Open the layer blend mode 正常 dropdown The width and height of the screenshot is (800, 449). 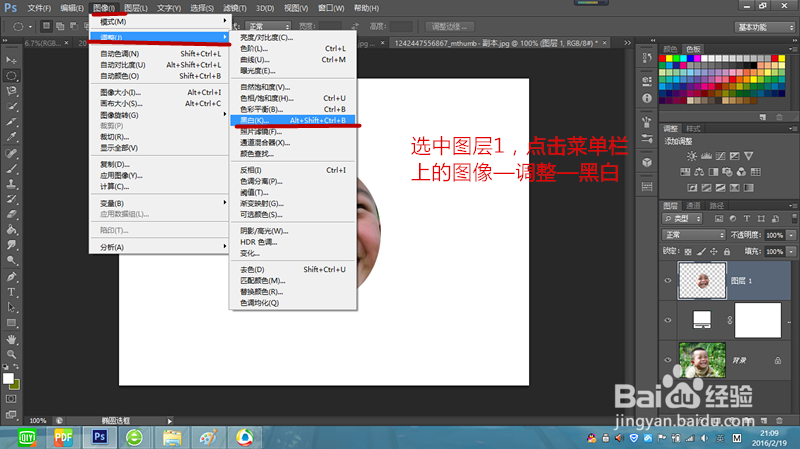[693, 235]
